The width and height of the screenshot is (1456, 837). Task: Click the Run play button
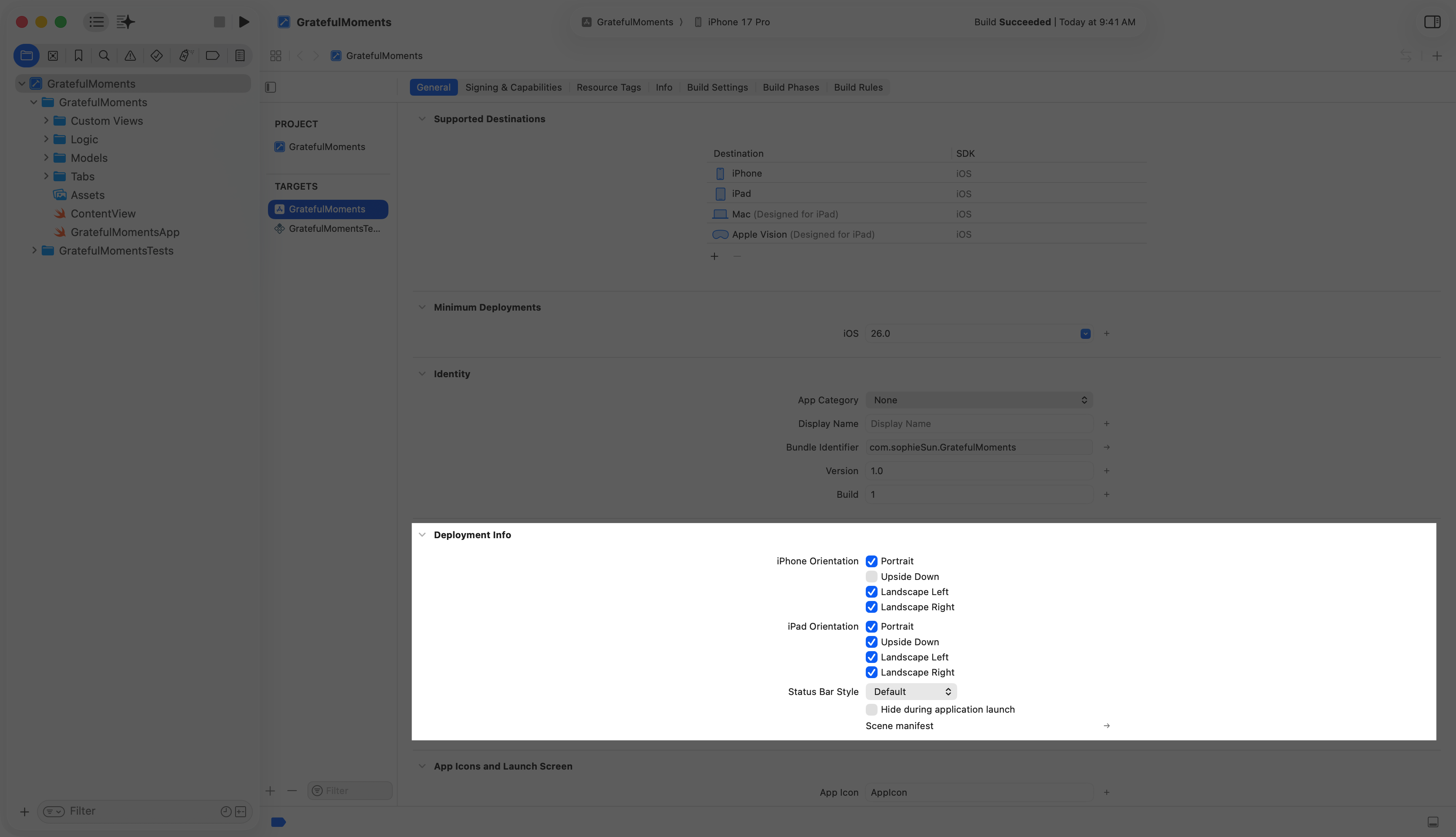click(x=244, y=22)
